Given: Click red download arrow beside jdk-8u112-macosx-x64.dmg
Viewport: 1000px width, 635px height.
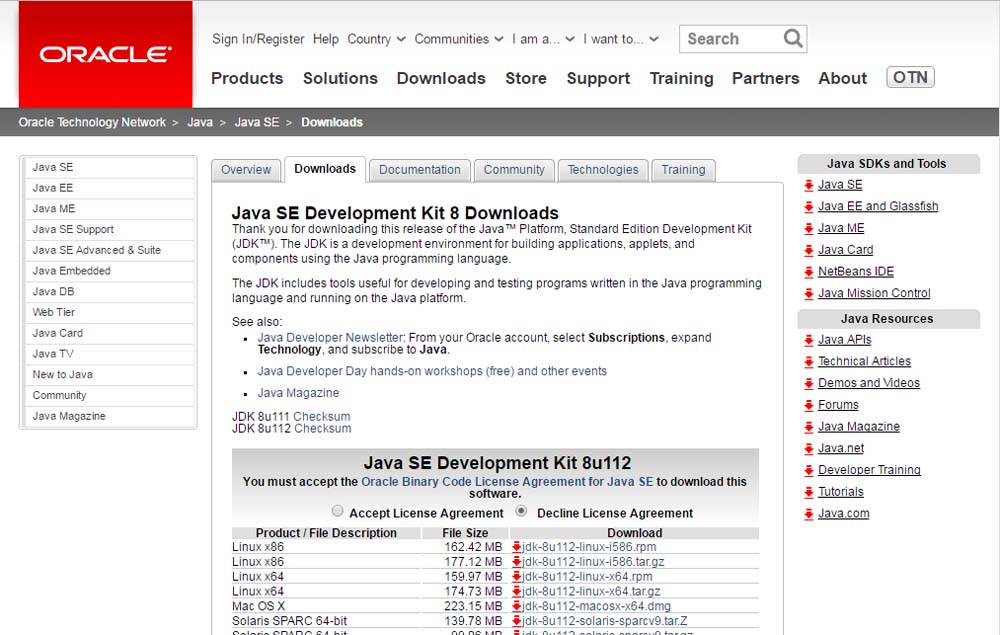Looking at the screenshot, I should [x=517, y=606].
